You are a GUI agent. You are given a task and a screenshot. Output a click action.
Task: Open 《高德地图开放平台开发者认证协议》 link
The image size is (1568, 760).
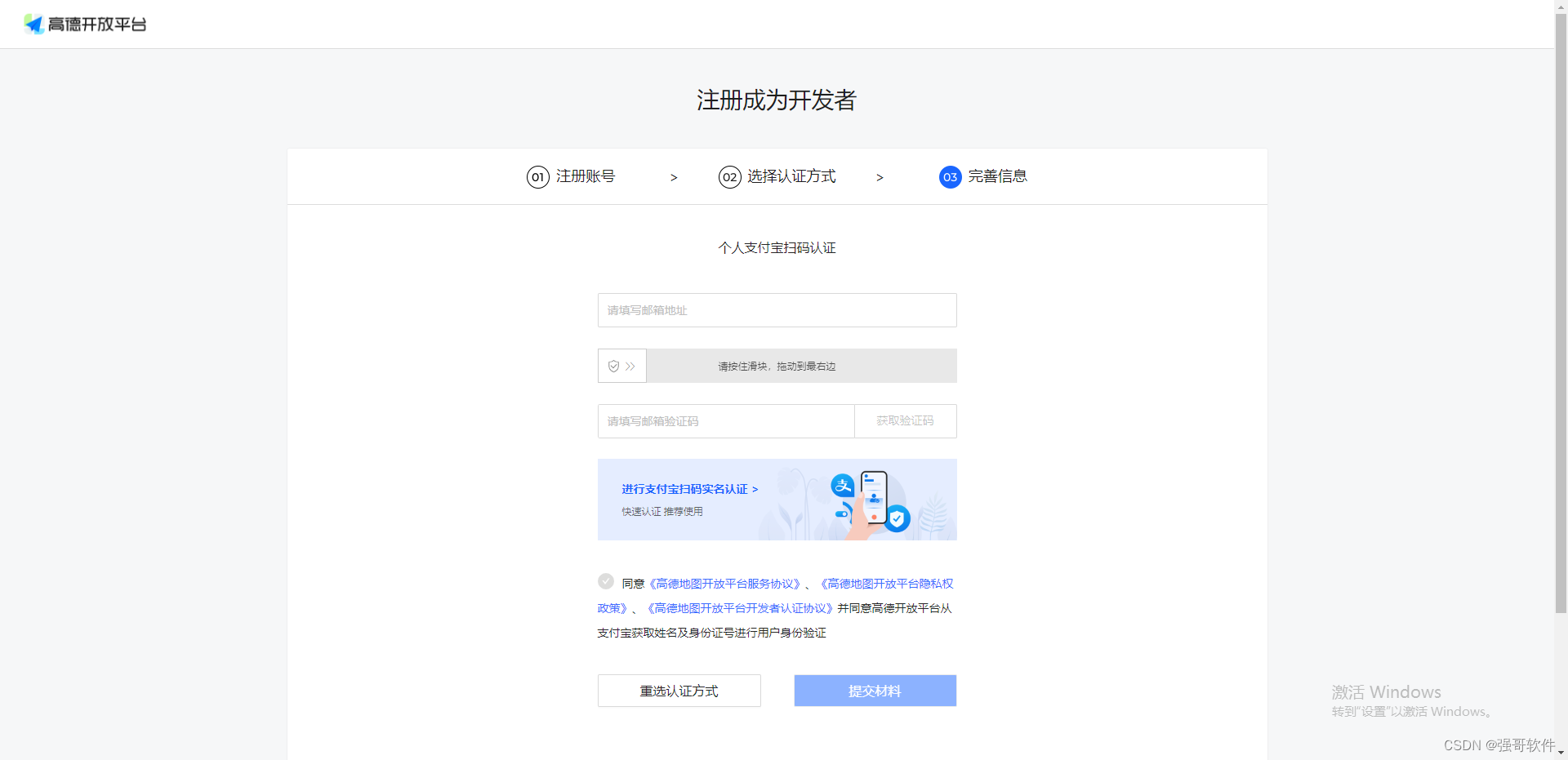coord(739,608)
